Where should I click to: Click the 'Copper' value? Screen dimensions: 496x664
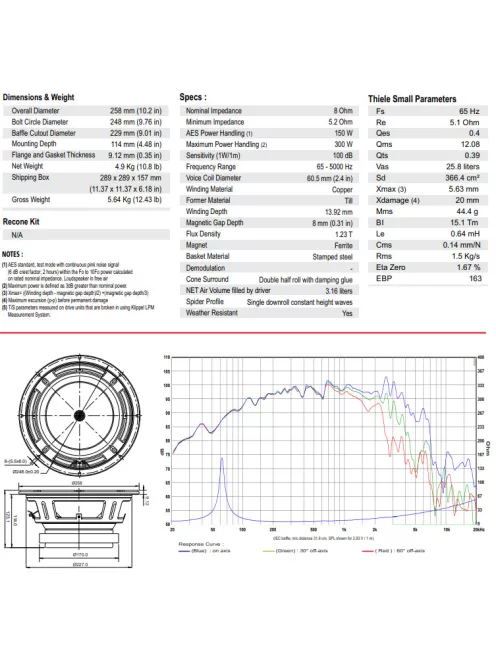(x=342, y=190)
